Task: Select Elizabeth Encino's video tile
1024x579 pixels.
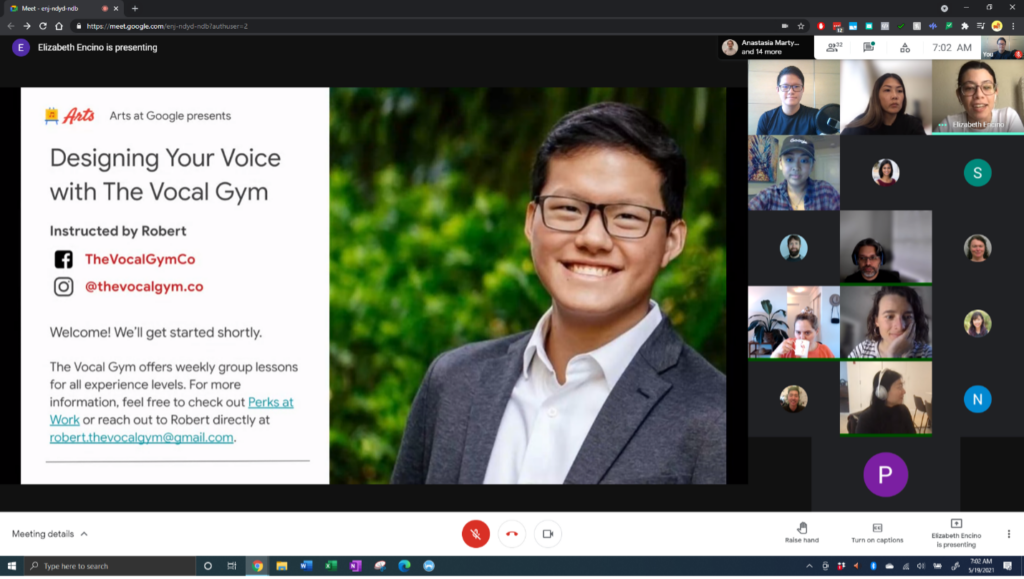Action: (x=977, y=97)
